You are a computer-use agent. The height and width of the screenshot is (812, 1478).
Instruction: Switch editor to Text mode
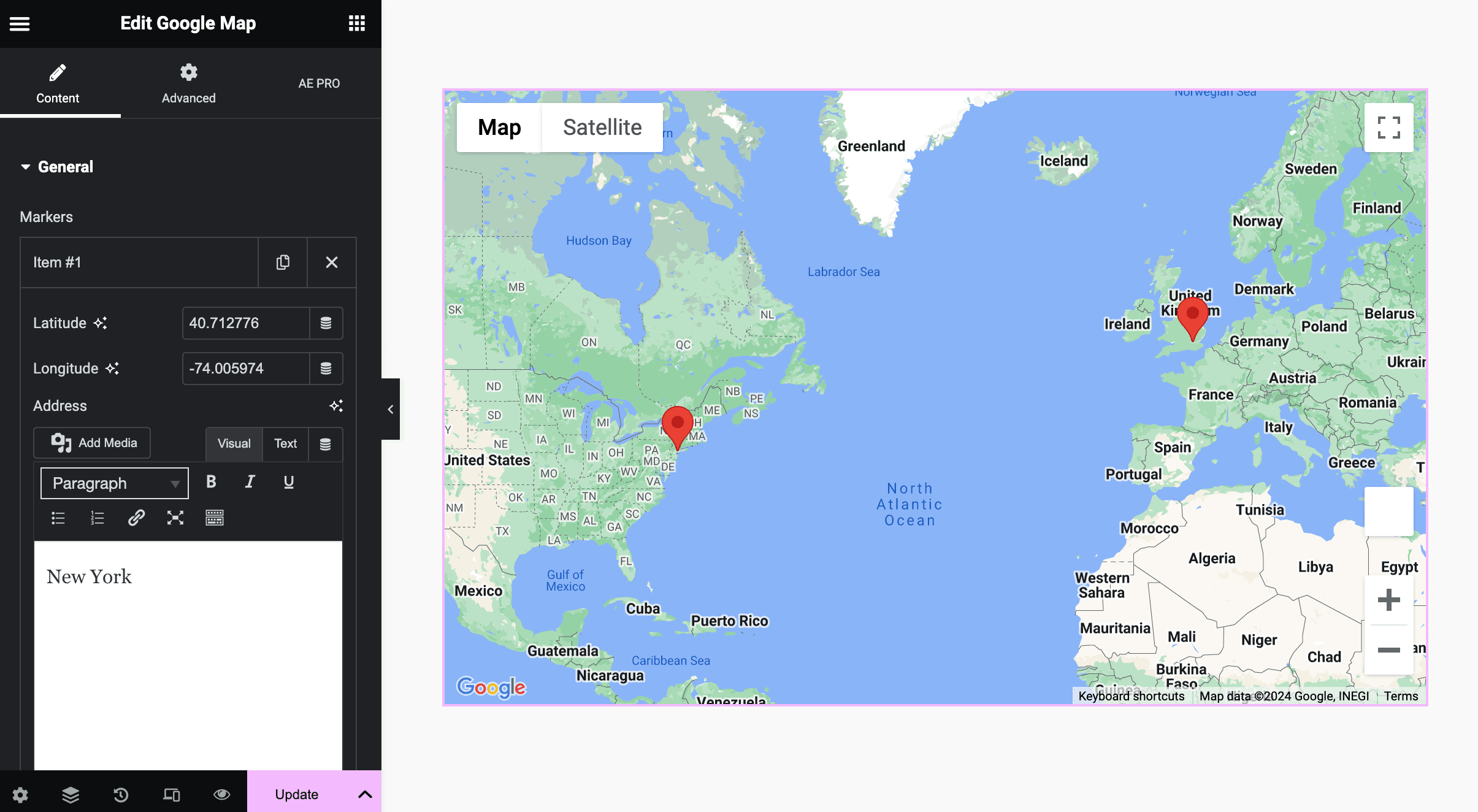click(x=286, y=444)
